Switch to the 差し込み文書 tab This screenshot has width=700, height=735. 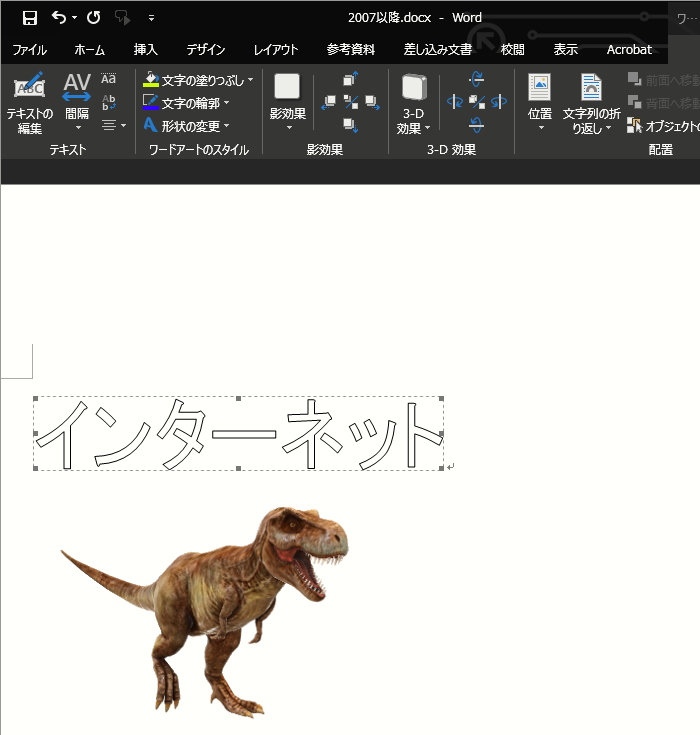(438, 50)
